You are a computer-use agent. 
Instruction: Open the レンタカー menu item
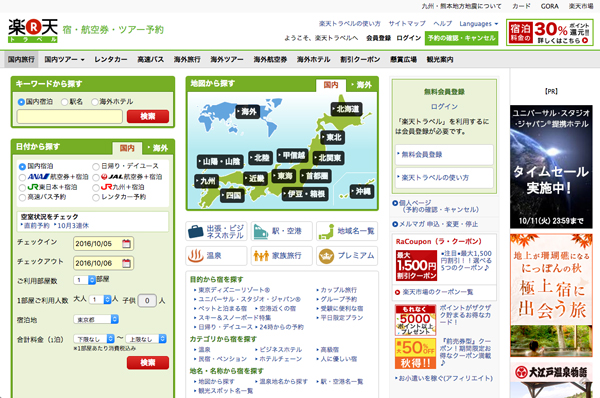[x=111, y=59]
